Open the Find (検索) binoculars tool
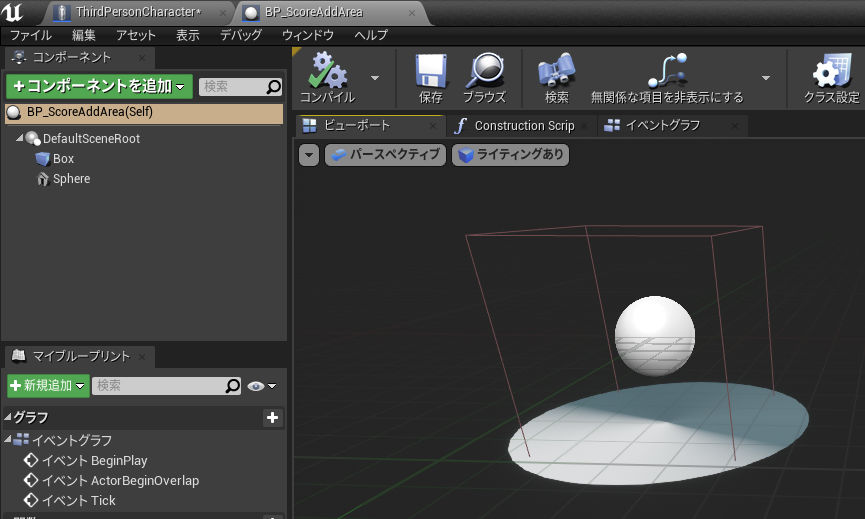Screen dimensions: 865x519 click(557, 78)
